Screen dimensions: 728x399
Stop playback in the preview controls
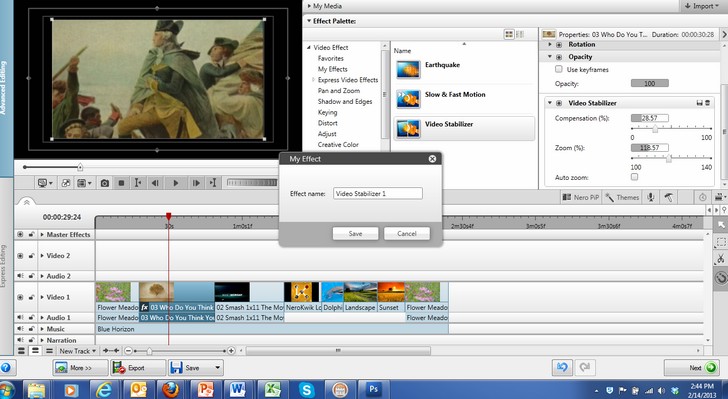pyautogui.click(x=121, y=183)
